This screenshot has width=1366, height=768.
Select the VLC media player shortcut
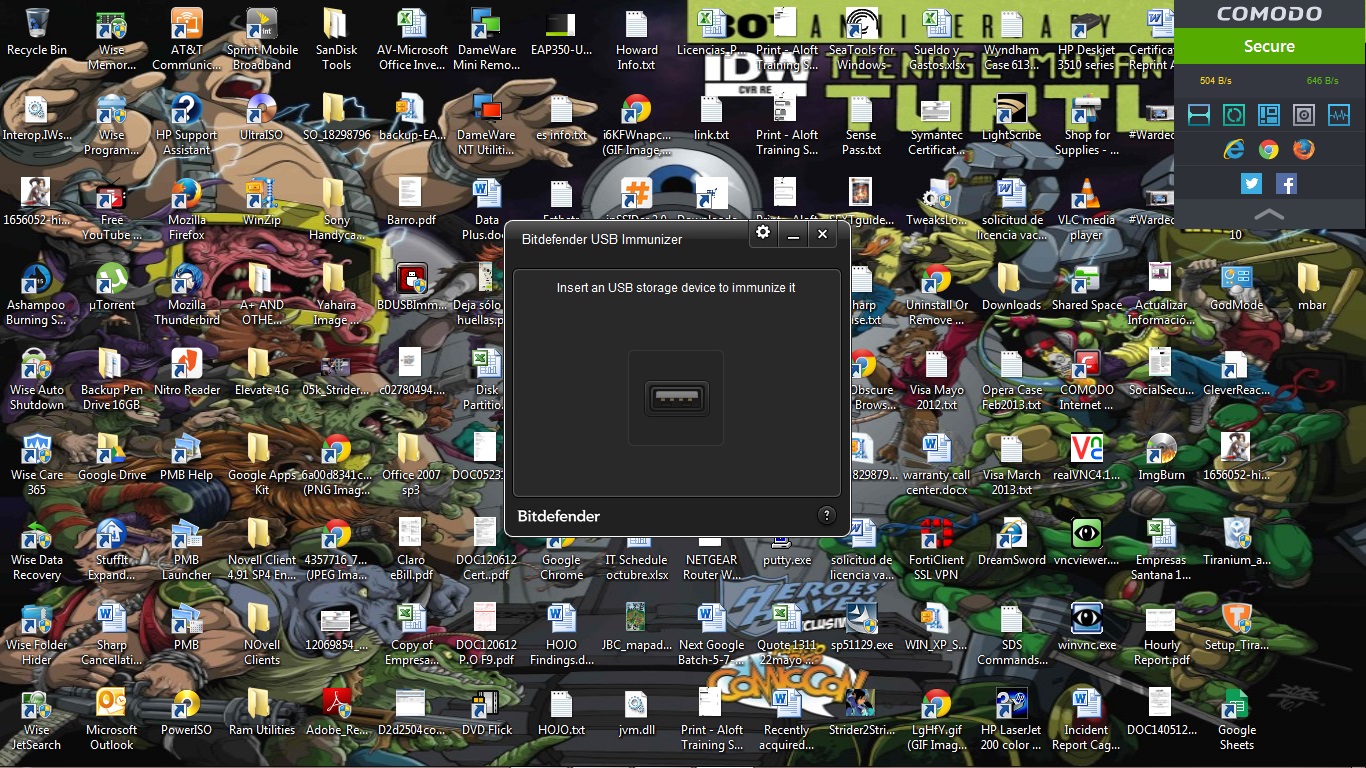1087,210
